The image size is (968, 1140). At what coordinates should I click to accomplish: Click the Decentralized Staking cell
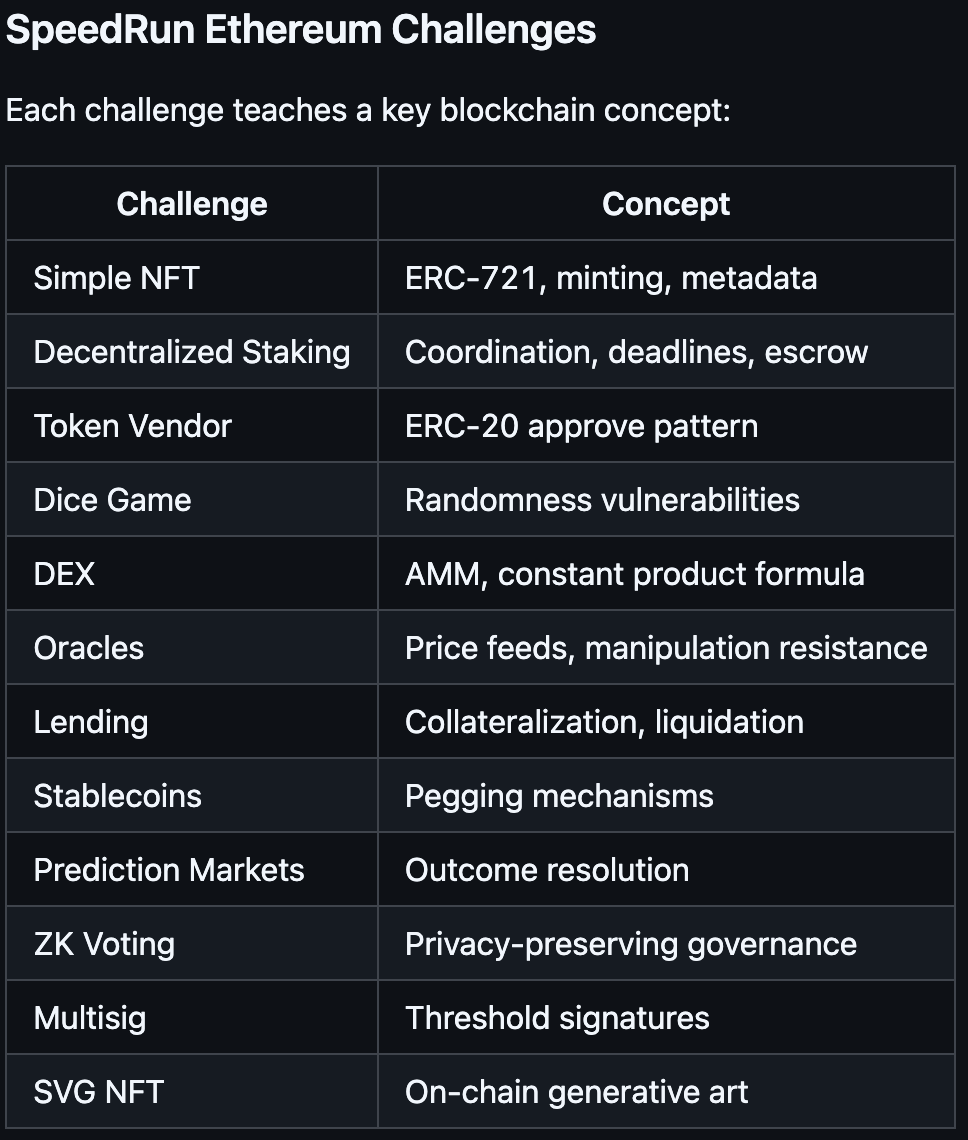point(192,352)
